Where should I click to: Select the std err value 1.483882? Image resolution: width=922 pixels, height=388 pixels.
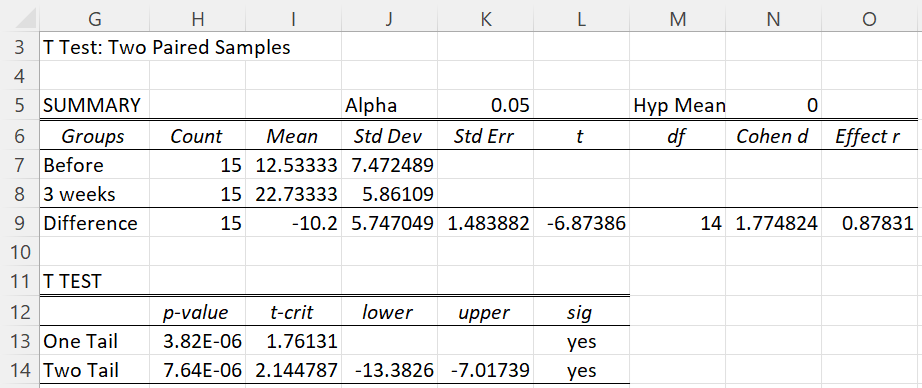[485, 223]
